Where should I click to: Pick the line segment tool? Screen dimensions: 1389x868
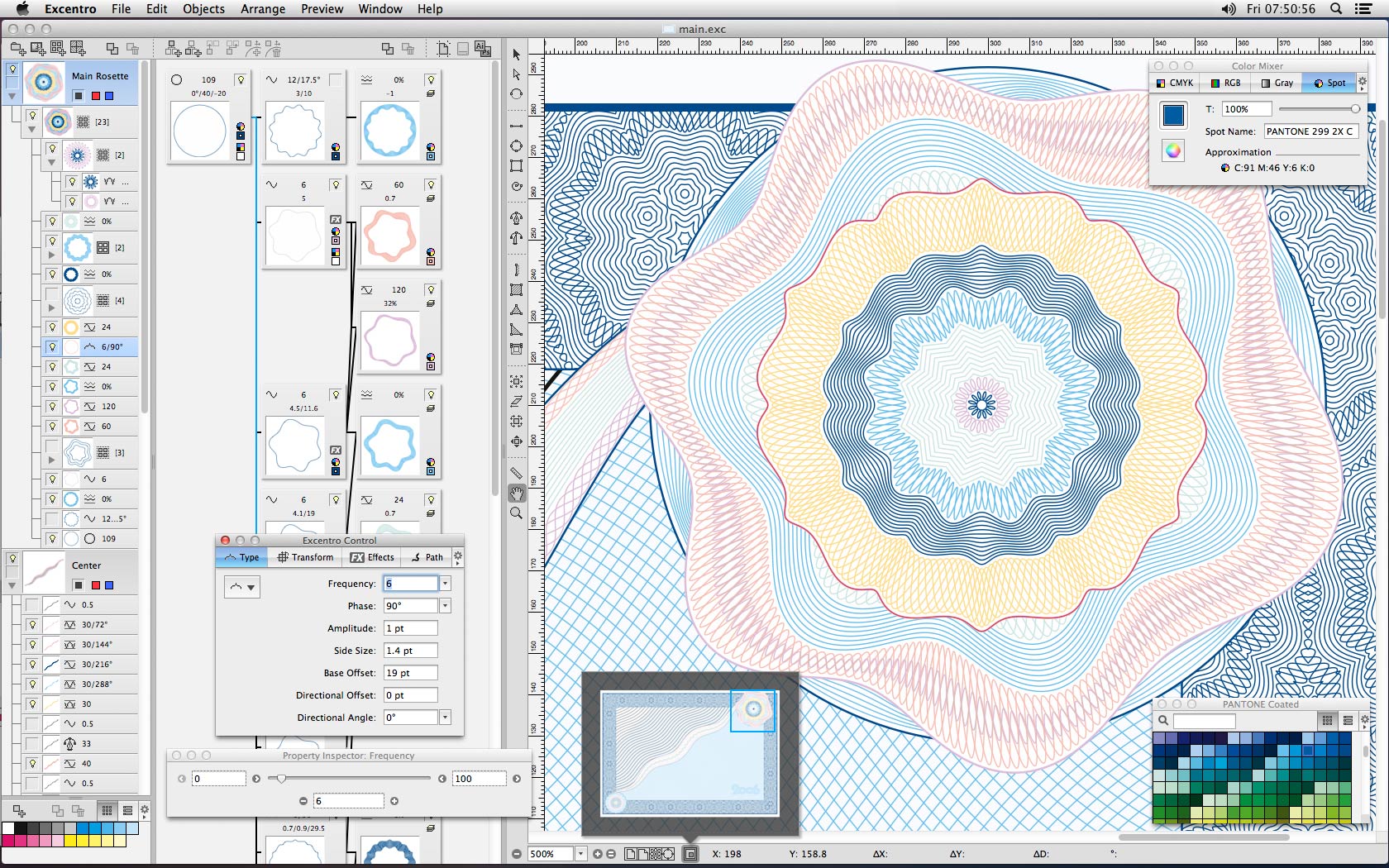[x=517, y=126]
